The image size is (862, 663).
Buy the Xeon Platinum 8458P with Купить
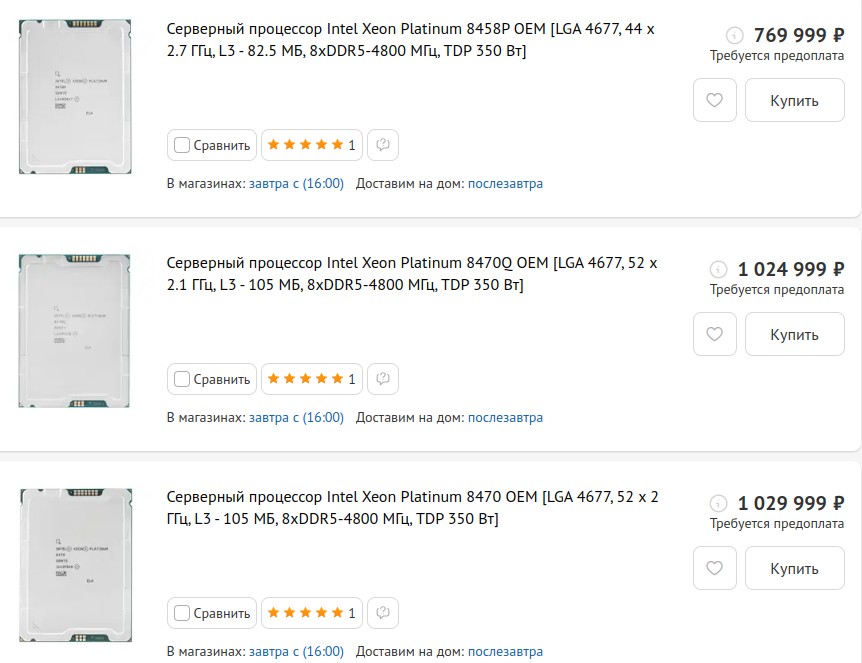[794, 100]
